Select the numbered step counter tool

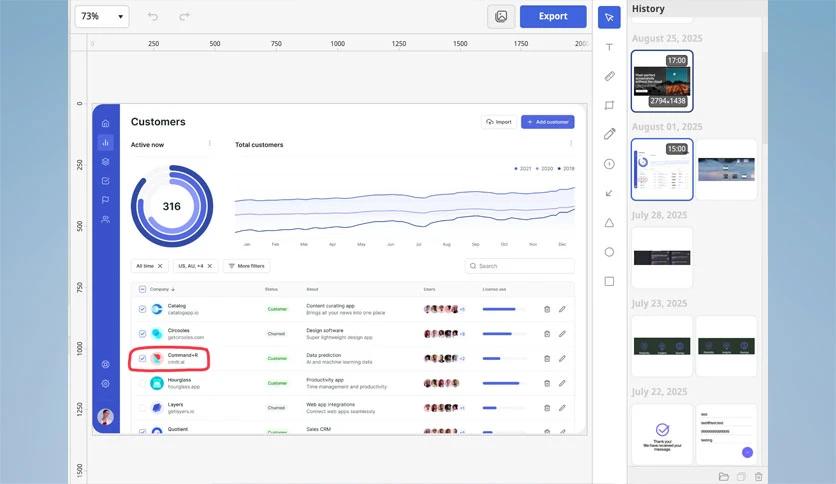click(609, 164)
